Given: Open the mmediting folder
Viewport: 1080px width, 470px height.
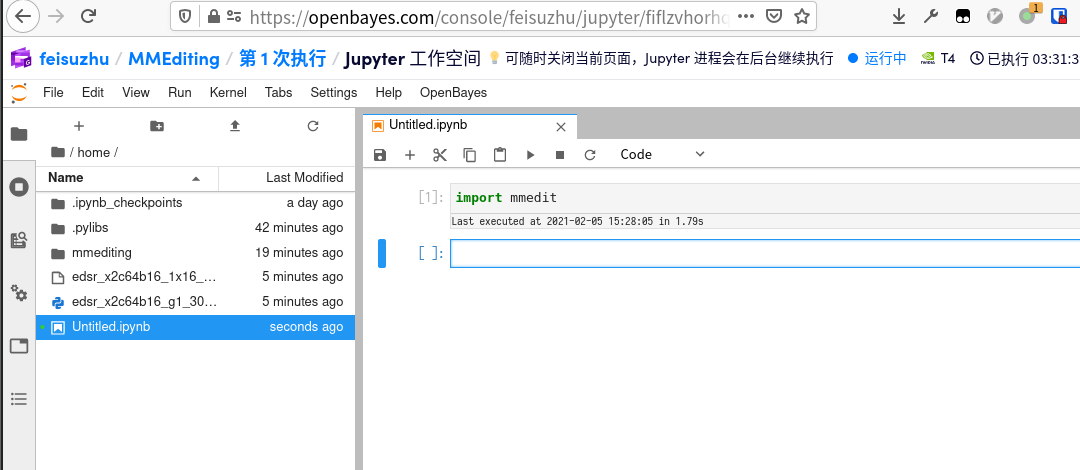Looking at the screenshot, I should click(101, 252).
